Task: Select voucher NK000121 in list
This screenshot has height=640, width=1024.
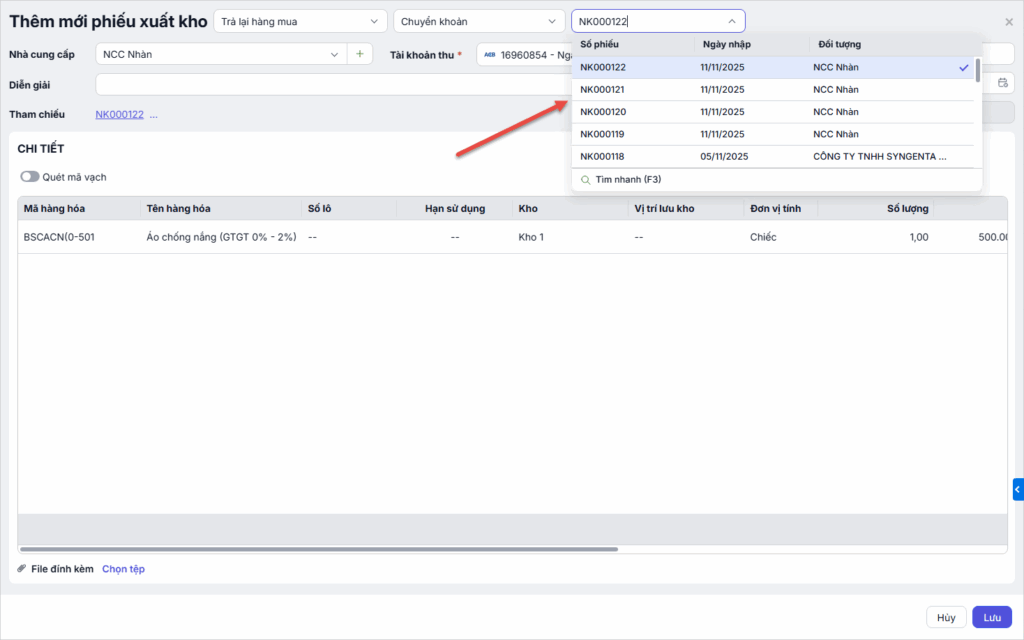Action: [773, 89]
